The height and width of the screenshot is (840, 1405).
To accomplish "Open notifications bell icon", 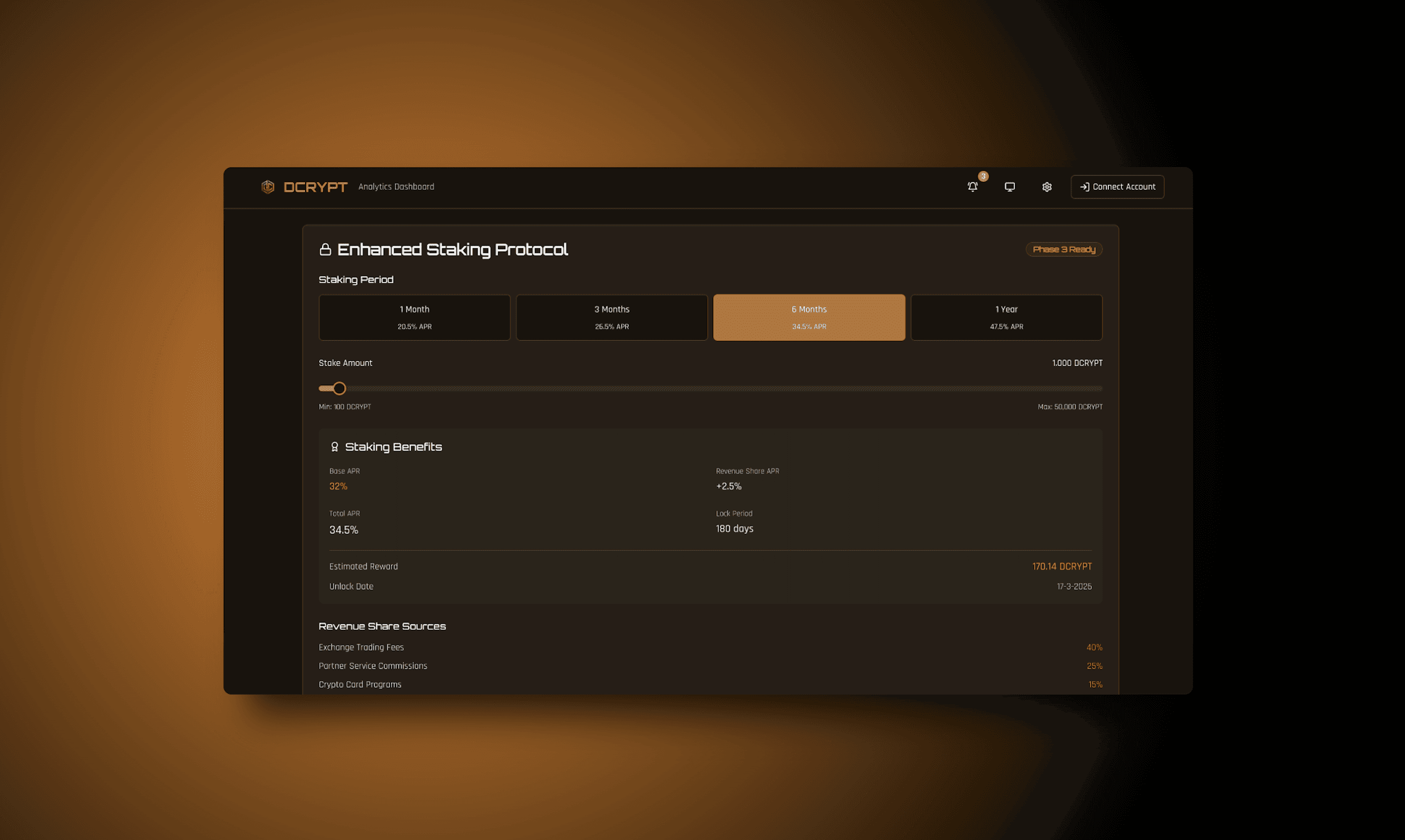I will [972, 187].
